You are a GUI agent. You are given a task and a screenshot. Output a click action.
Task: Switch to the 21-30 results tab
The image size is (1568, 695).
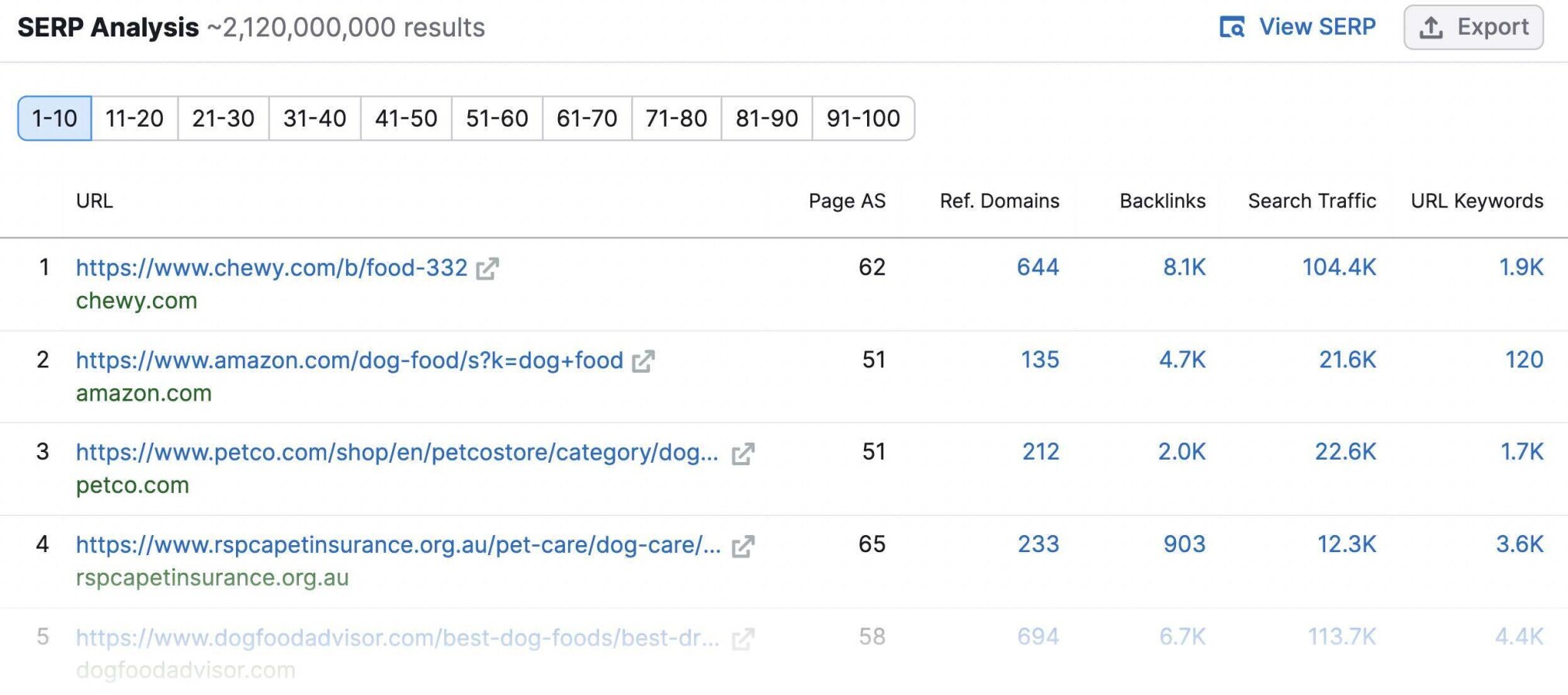[224, 118]
